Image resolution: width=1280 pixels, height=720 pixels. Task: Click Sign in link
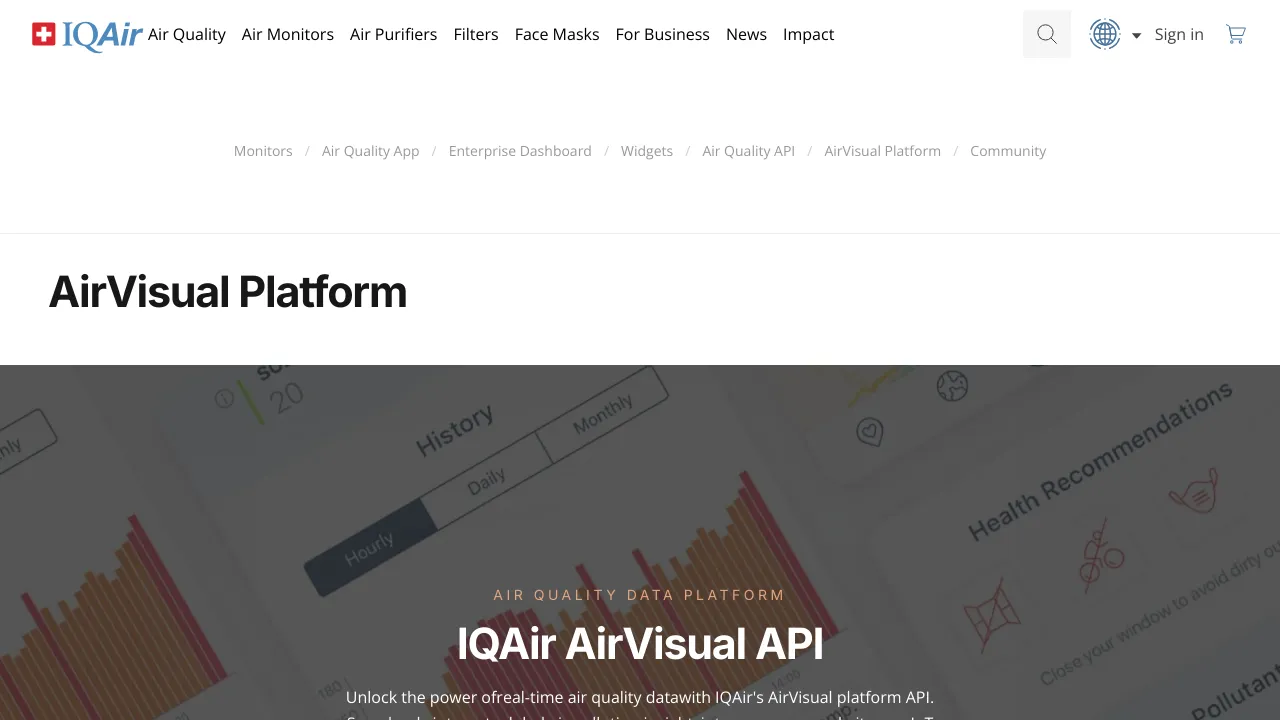click(1179, 34)
